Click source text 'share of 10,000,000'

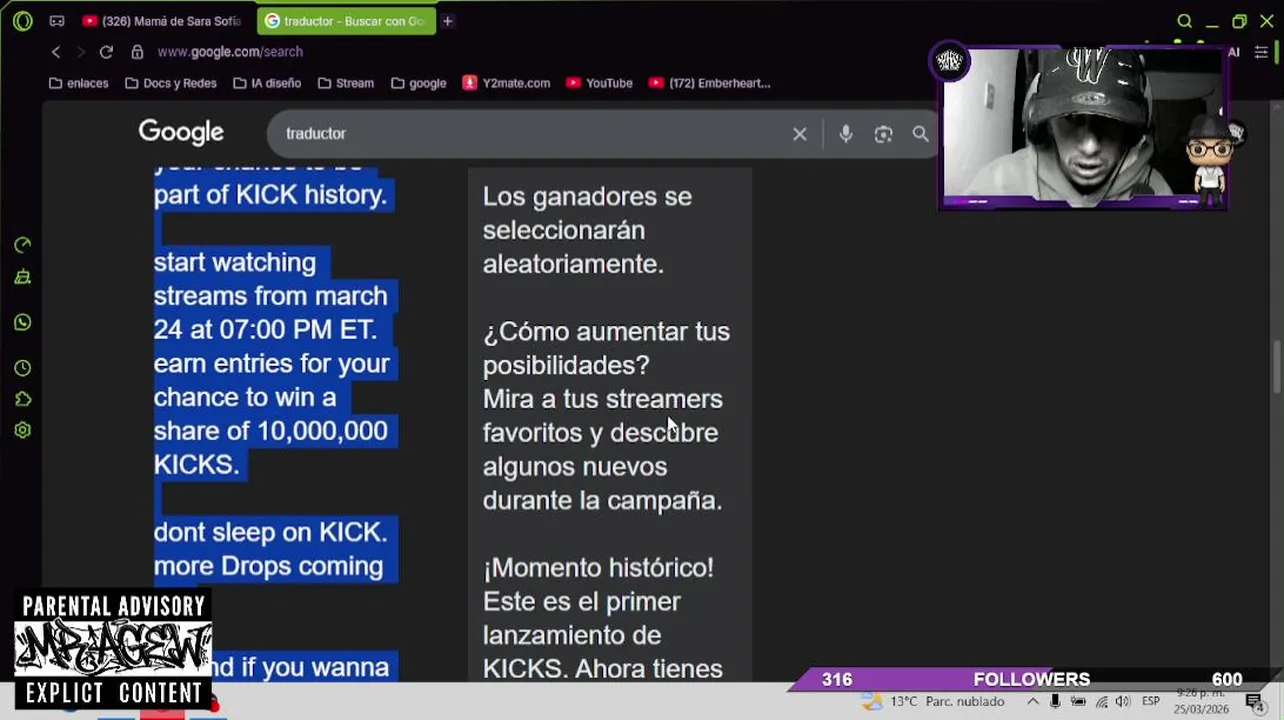pos(270,431)
